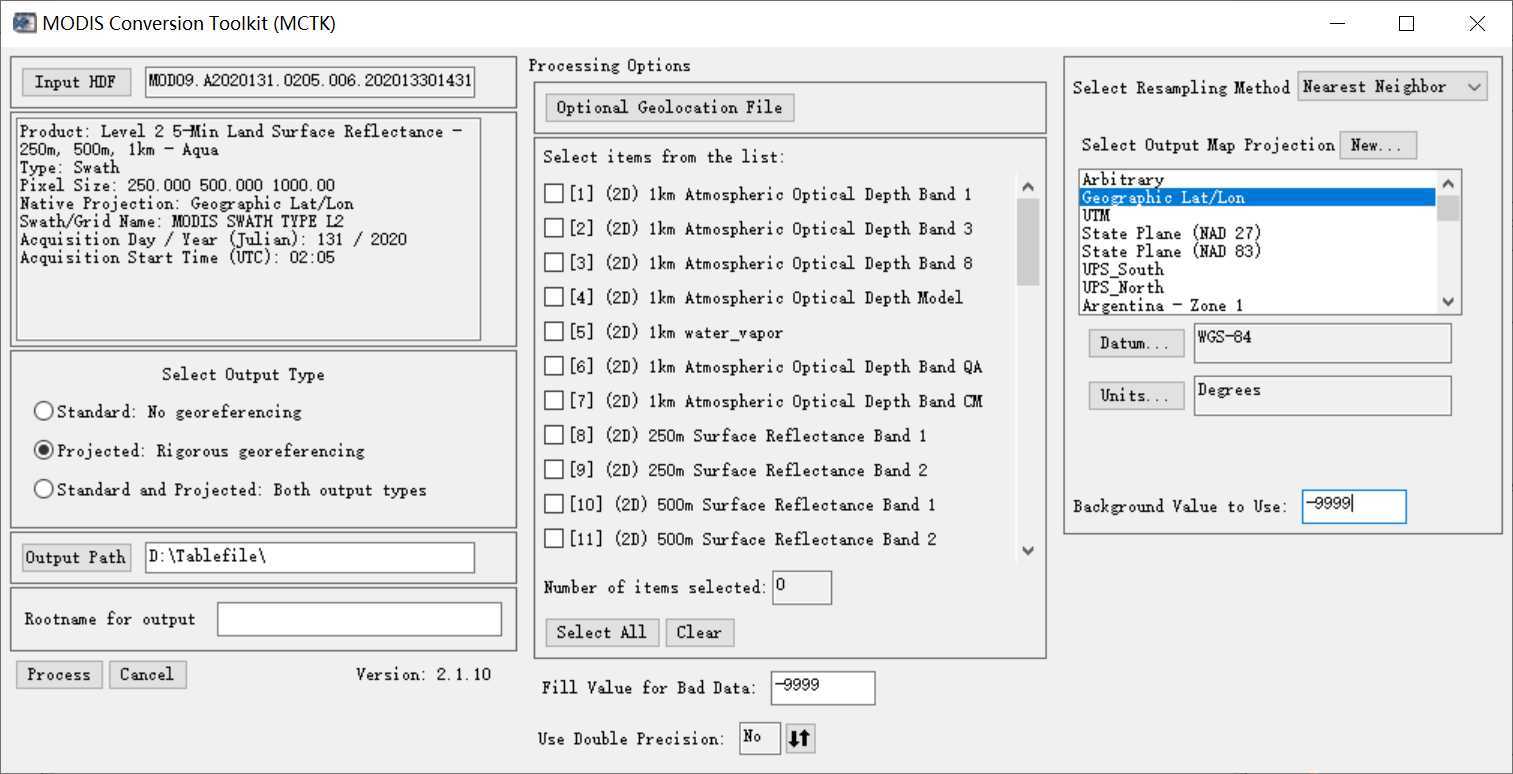Image resolution: width=1513 pixels, height=774 pixels.
Task: Check item [1] Atmospheric Optical Depth Band 1
Action: (554, 194)
